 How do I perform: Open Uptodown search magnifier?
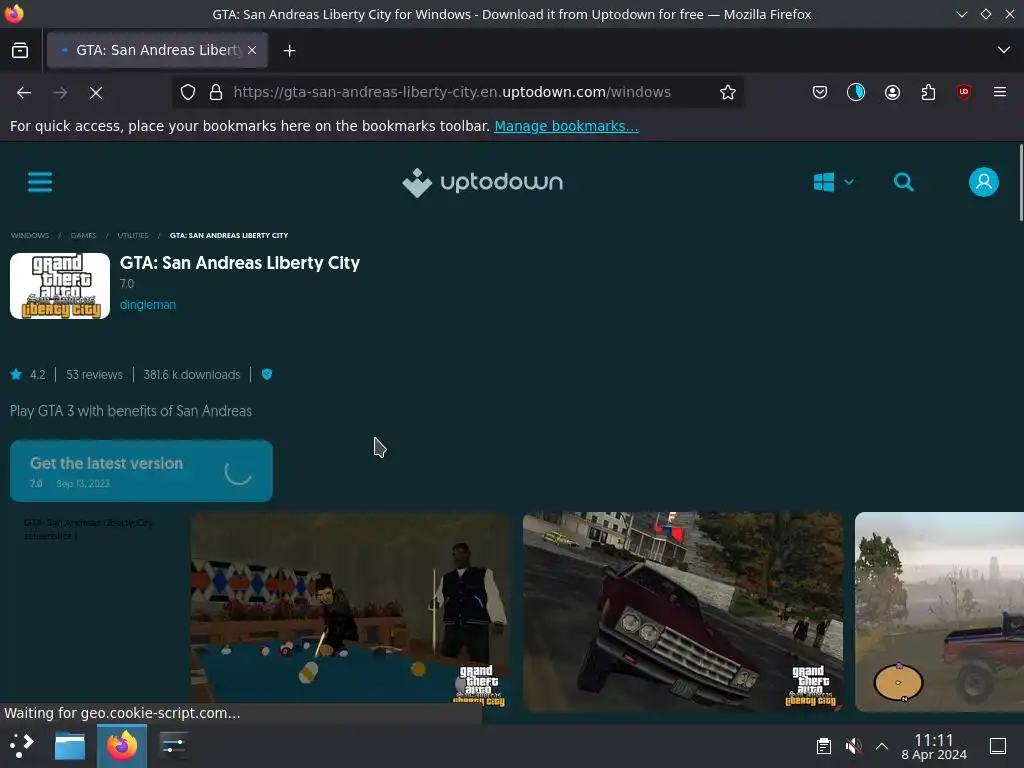pos(904,182)
